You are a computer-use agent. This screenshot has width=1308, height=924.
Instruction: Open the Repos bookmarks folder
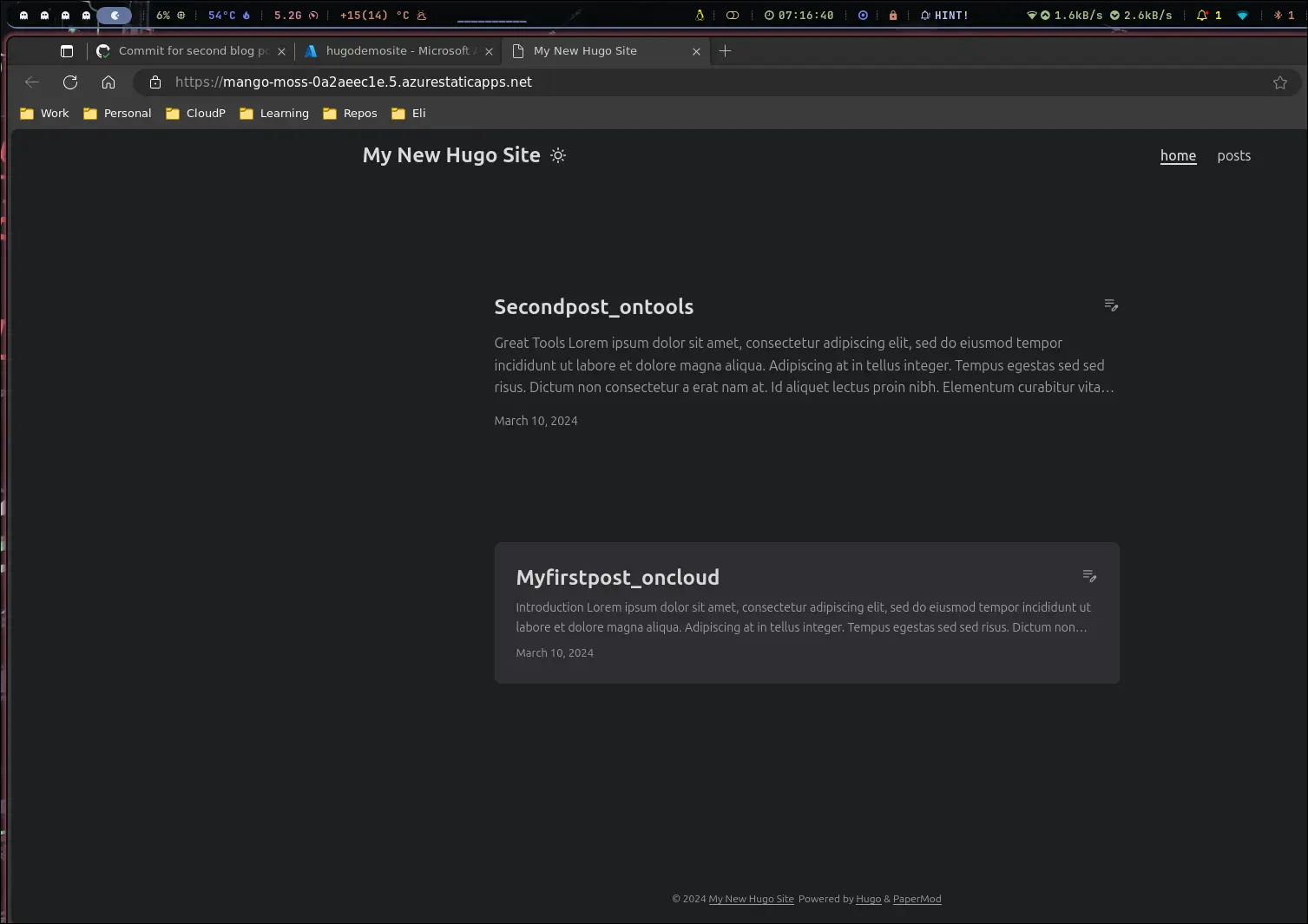pyautogui.click(x=350, y=114)
